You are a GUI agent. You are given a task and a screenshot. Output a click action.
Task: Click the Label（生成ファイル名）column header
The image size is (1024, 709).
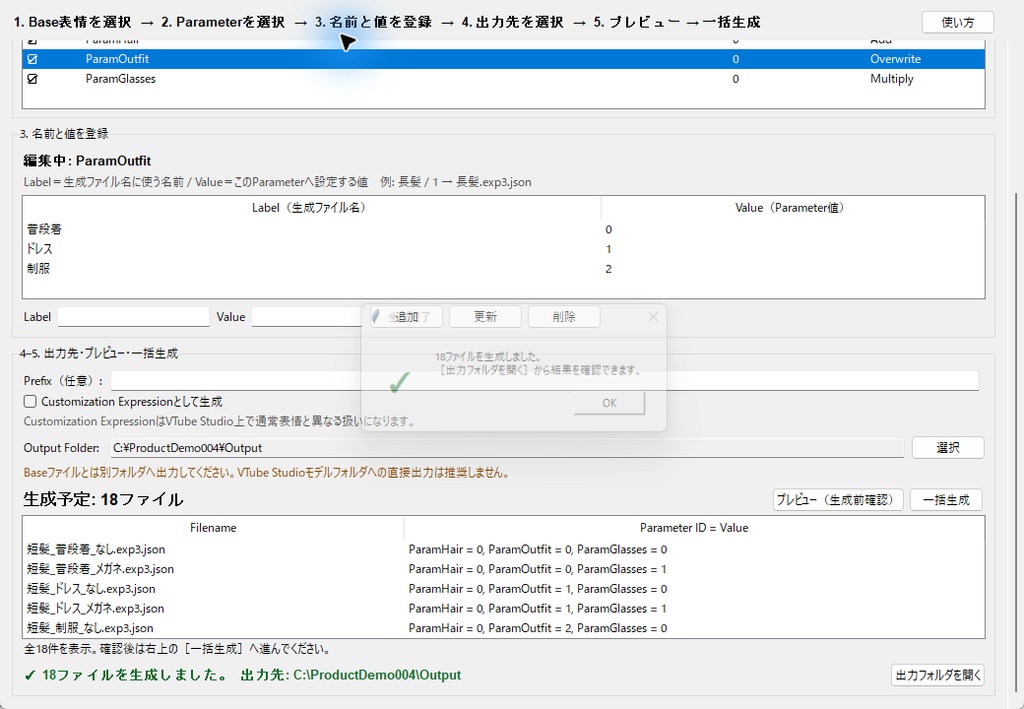pyautogui.click(x=312, y=208)
